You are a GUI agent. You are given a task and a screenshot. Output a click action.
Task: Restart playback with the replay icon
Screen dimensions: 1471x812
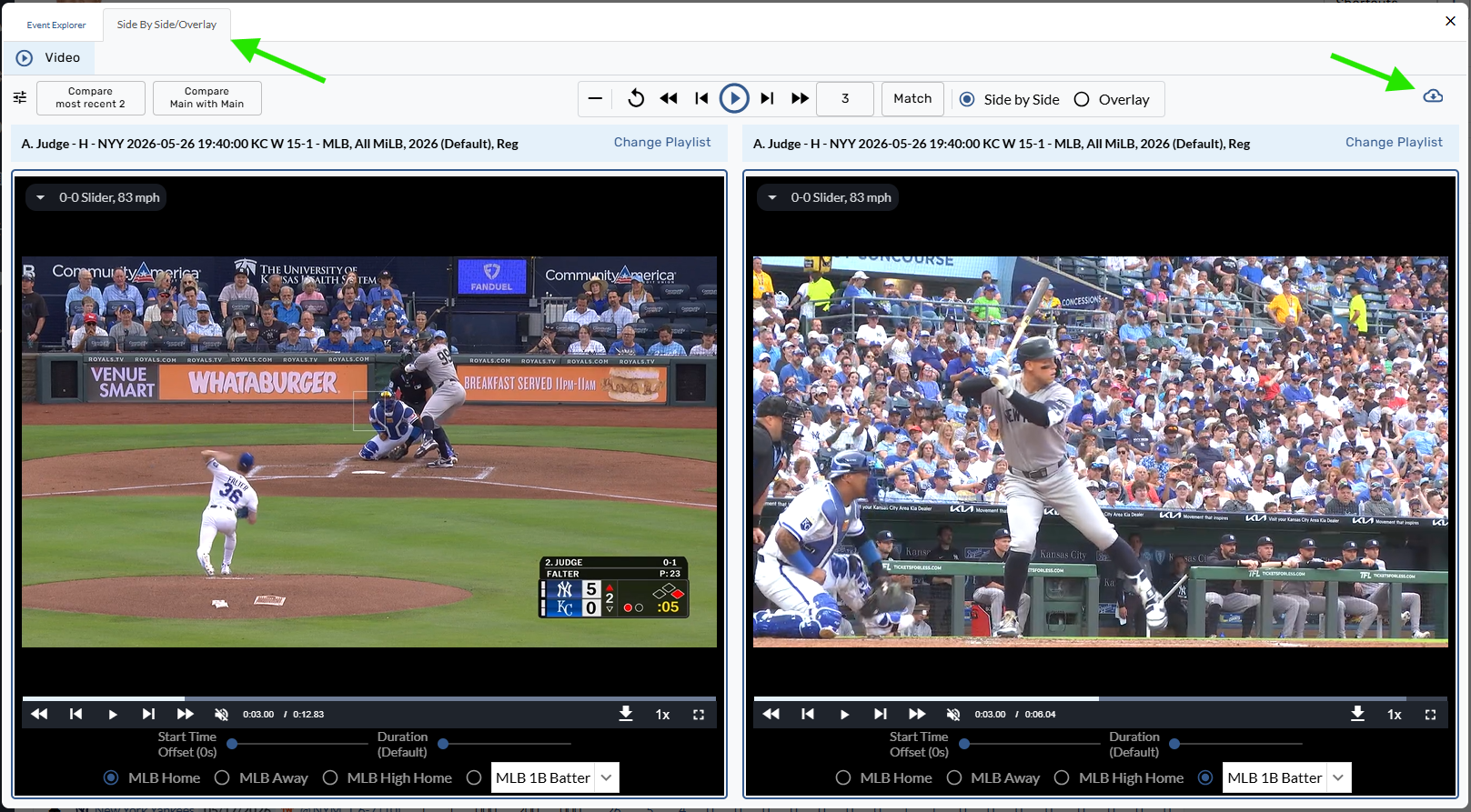pos(636,98)
